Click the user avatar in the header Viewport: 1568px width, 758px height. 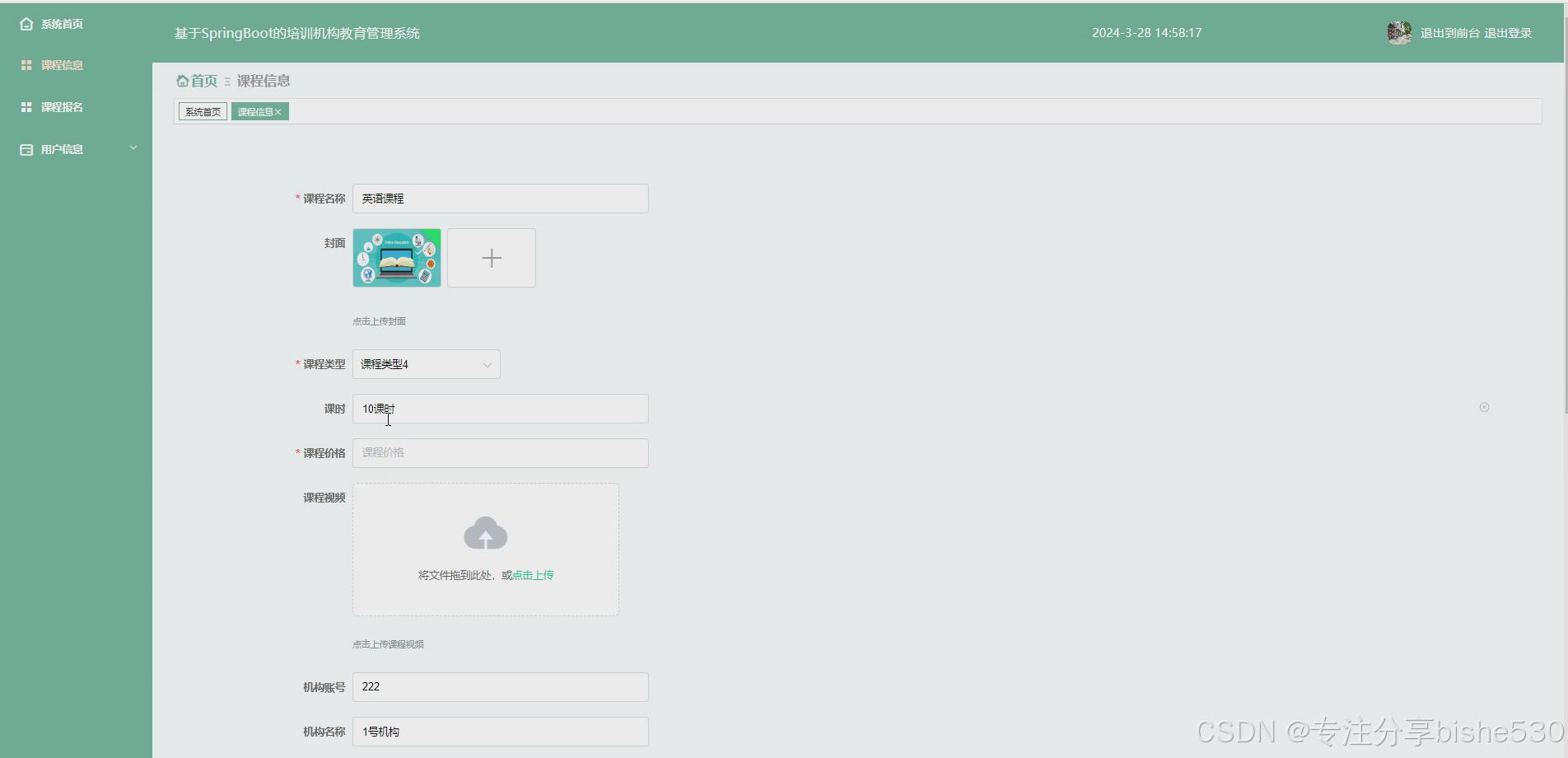pos(1399,33)
